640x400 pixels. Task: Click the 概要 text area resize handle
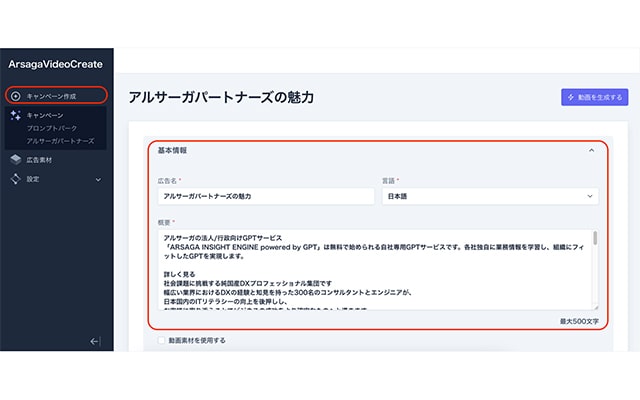[596, 307]
